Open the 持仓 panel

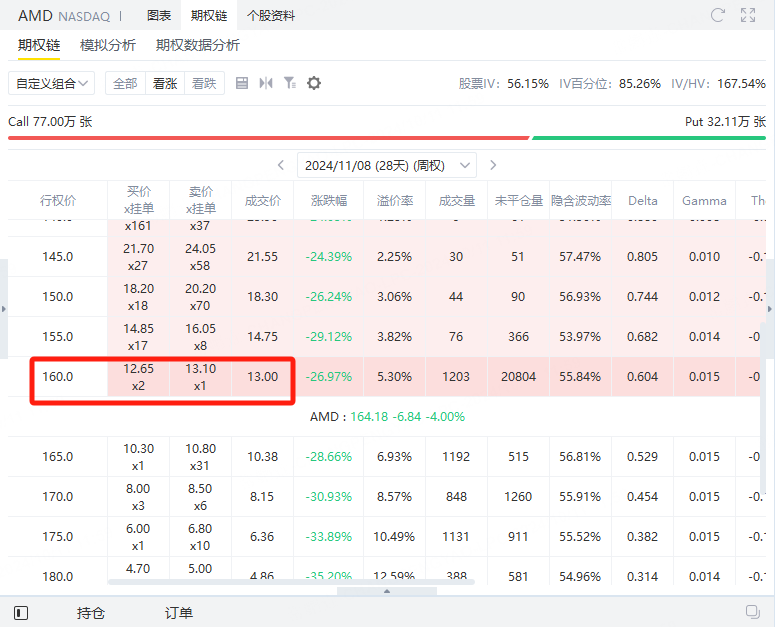pyautogui.click(x=91, y=613)
